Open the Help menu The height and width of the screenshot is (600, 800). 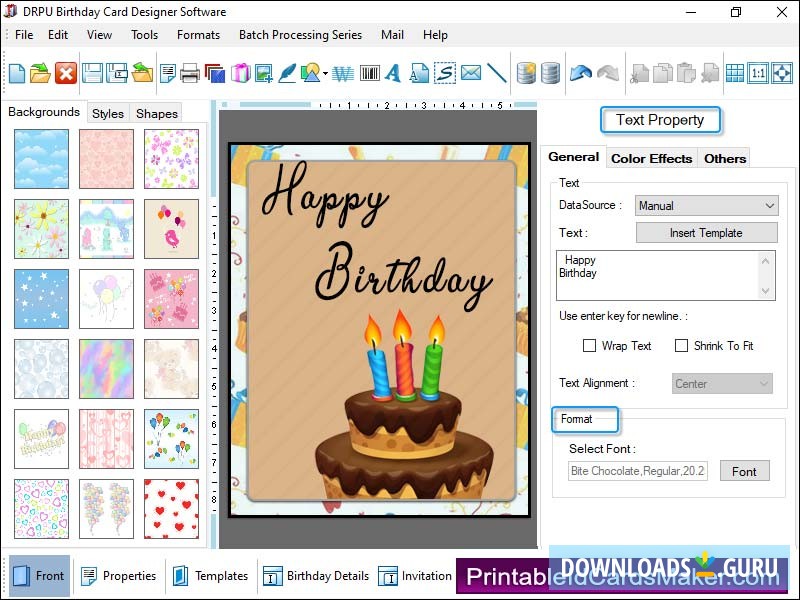pos(435,35)
